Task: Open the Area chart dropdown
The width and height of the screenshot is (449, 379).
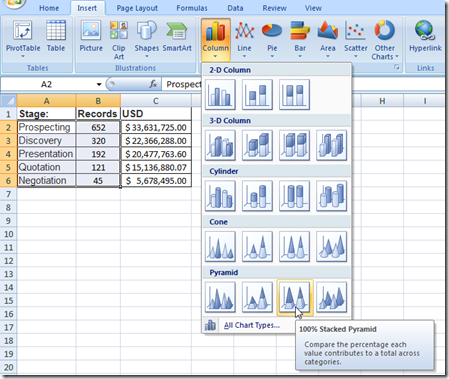Action: [x=328, y=39]
